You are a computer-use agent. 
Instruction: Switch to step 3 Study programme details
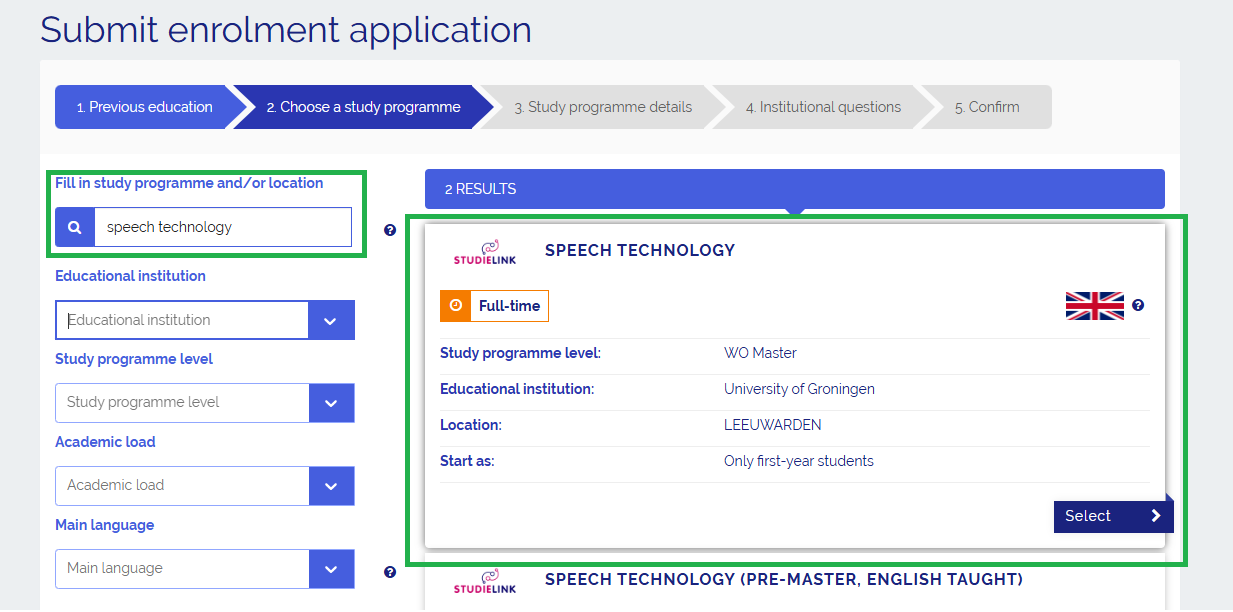click(602, 107)
